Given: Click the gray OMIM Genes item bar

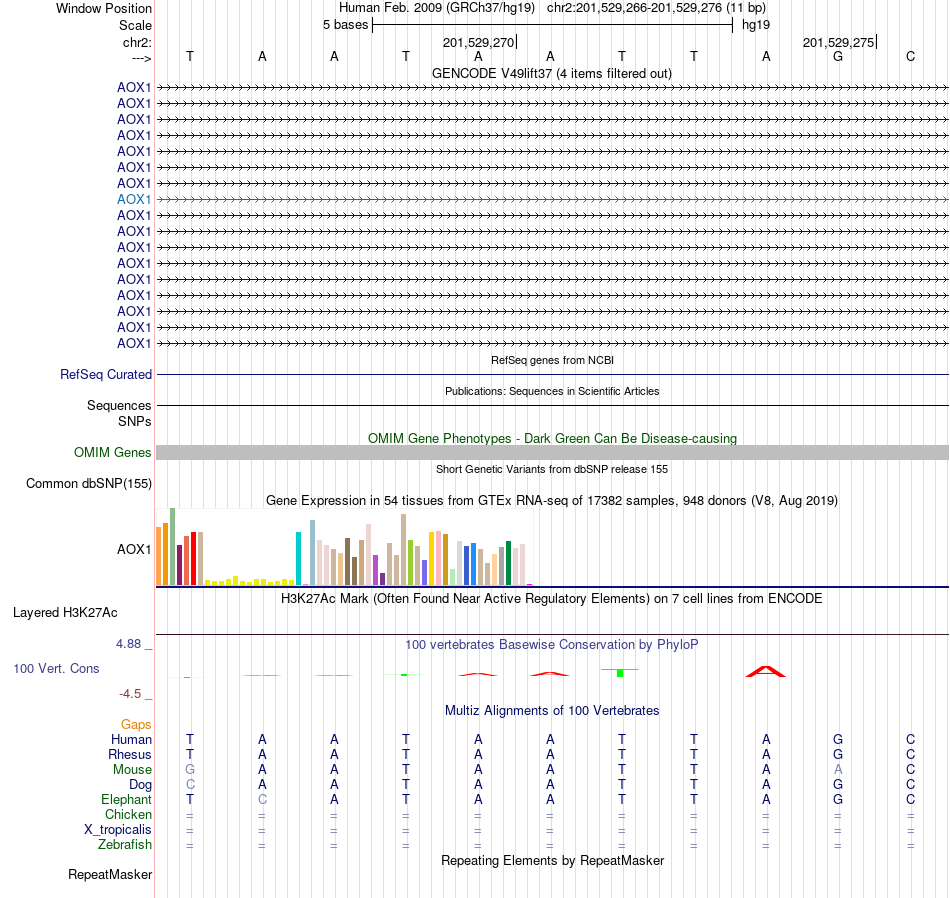Looking at the screenshot, I should (553, 453).
